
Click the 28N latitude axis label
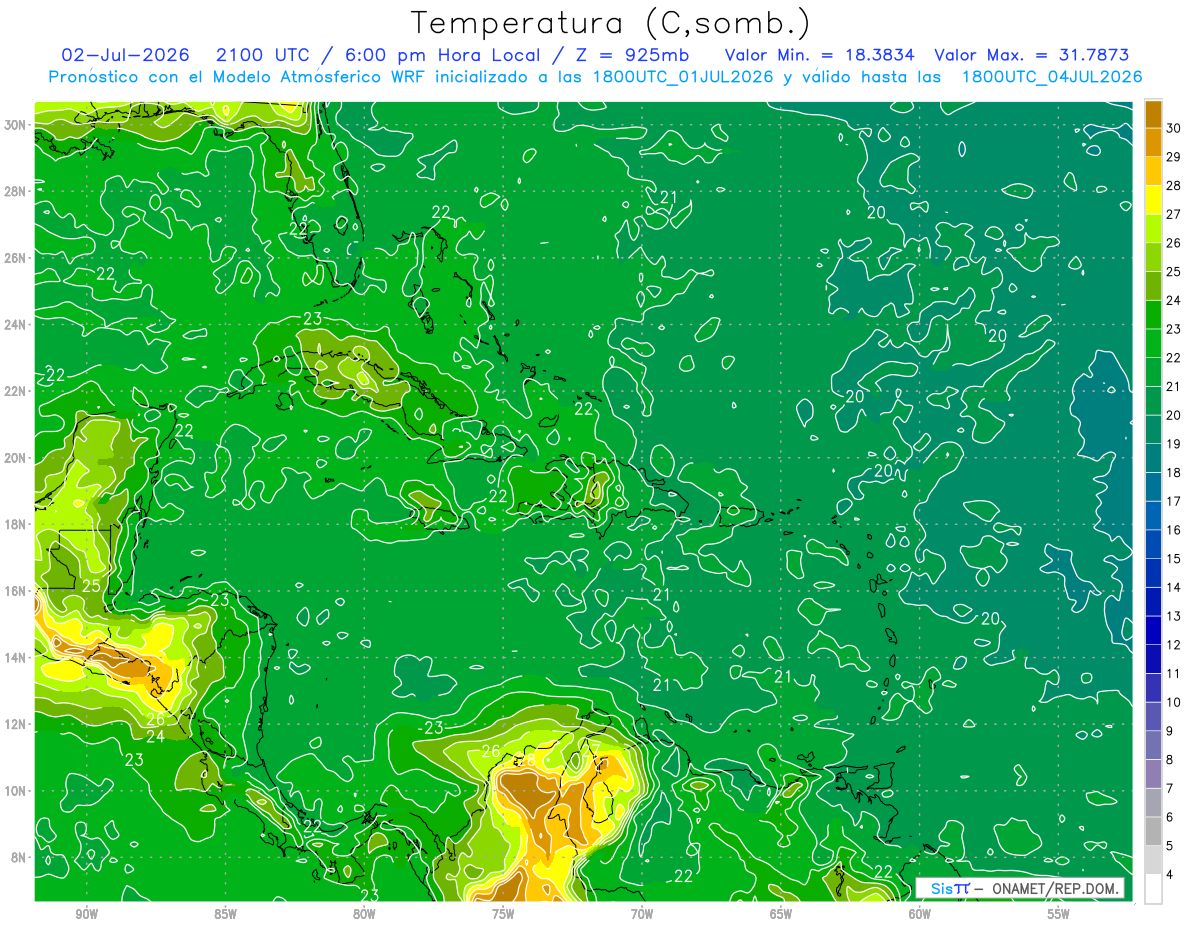15,191
